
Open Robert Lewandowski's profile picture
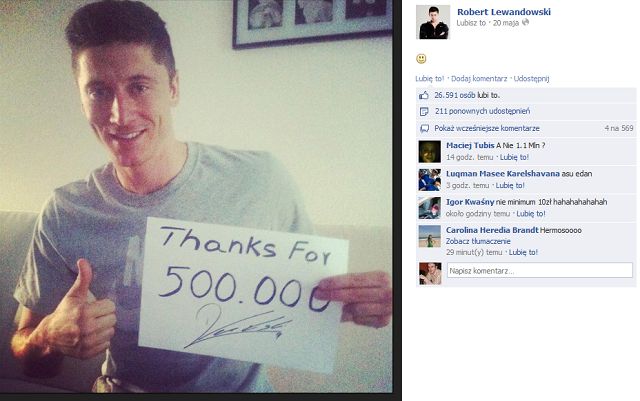coord(433,22)
